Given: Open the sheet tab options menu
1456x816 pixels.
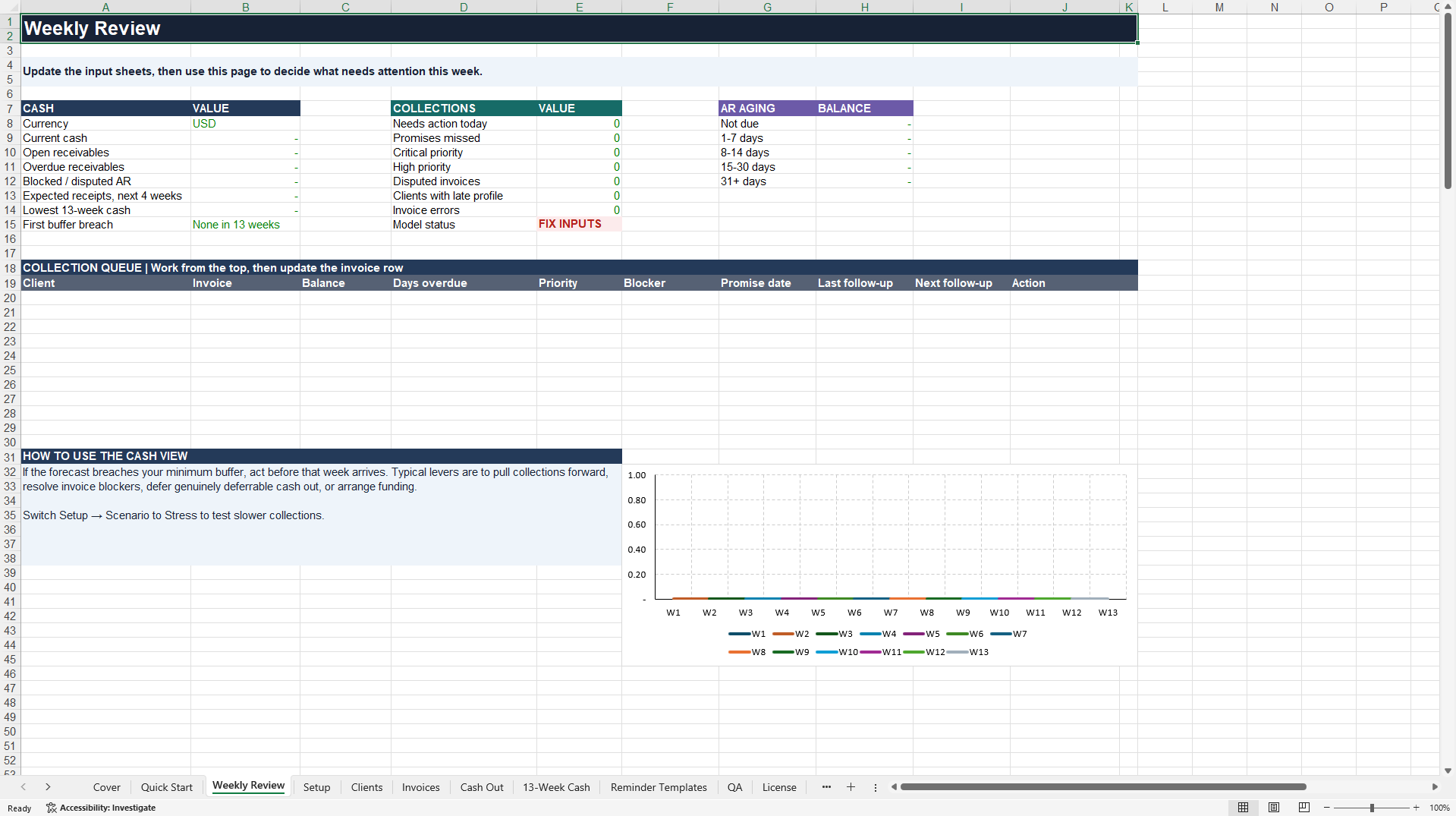Looking at the screenshot, I should pyautogui.click(x=875, y=788).
